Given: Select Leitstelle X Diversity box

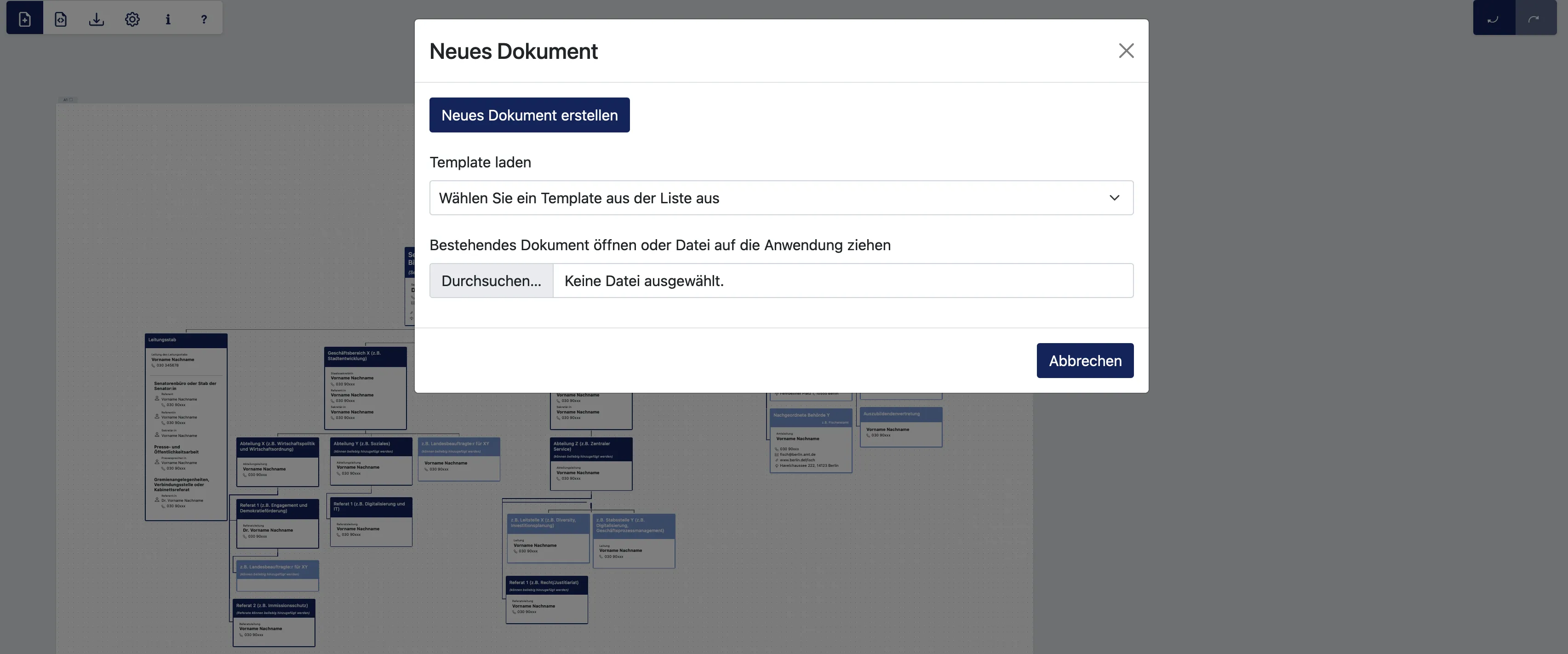Looking at the screenshot, I should tap(549, 538).
